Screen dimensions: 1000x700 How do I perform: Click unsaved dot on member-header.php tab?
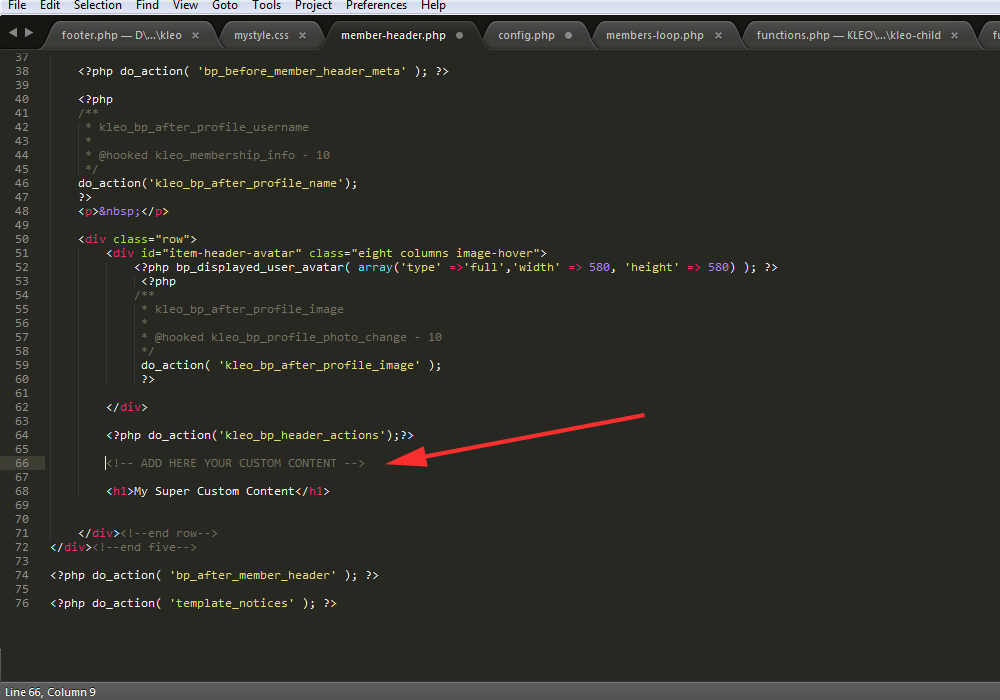pyautogui.click(x=459, y=35)
